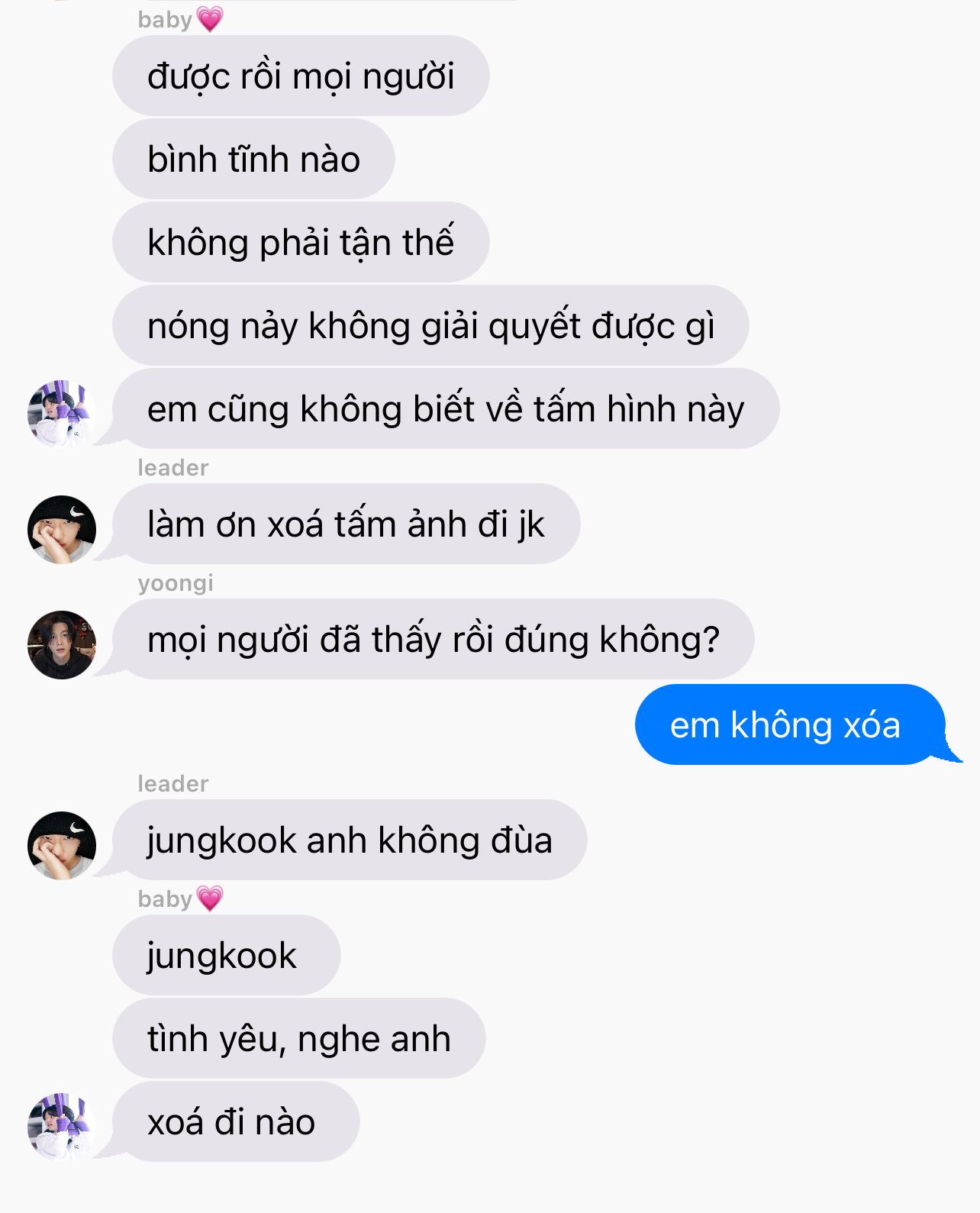Tap the blue 'em không xóa' sent bubble

tap(790, 724)
